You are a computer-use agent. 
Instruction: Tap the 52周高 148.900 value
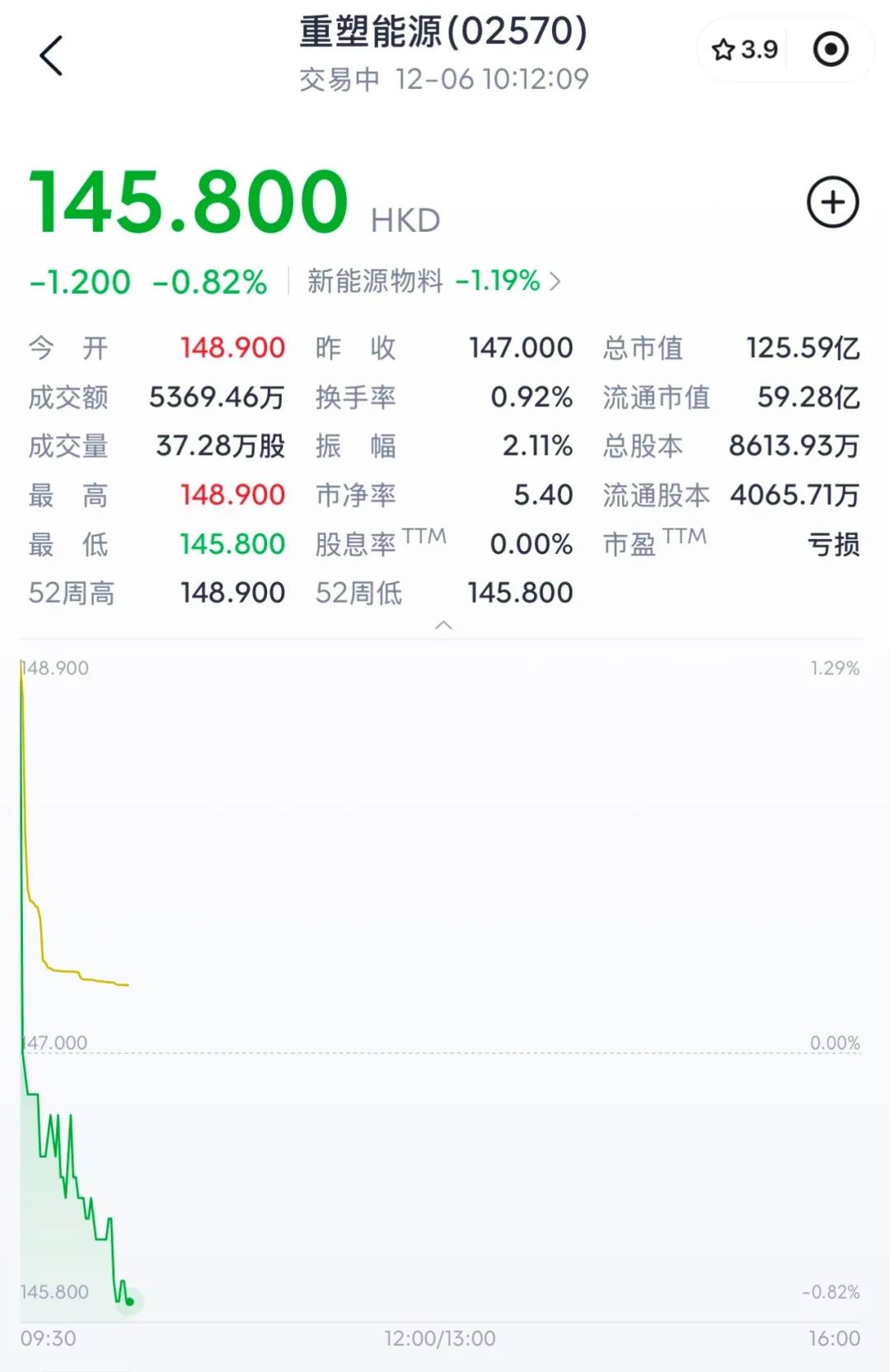232,593
